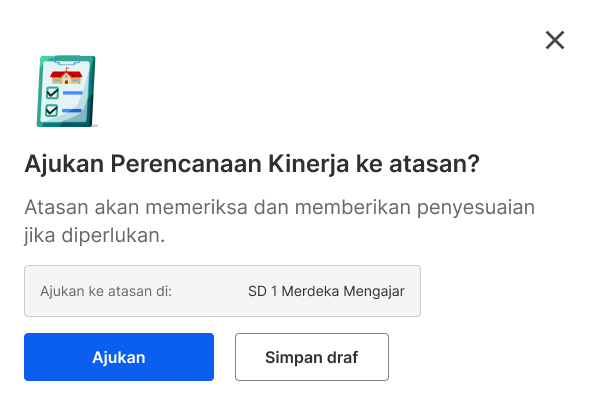The image size is (595, 405).
Task: Click the clipboard checklist illustration
Action: [67, 91]
